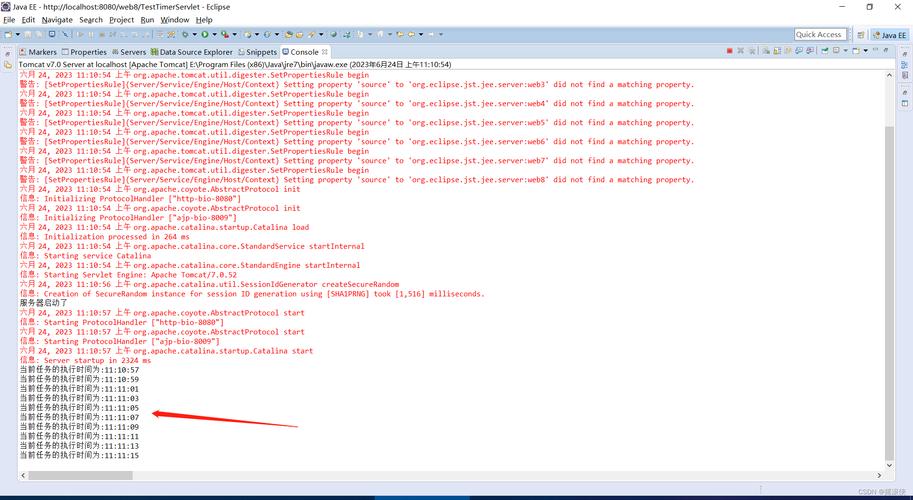Click the Open Console icon
The width and height of the screenshot is (913, 500).
point(856,51)
